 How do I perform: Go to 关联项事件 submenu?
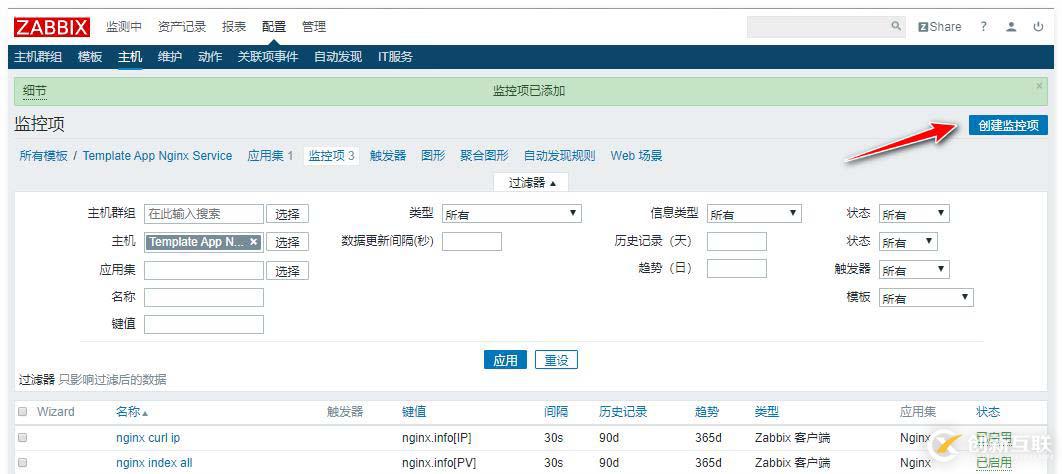click(x=268, y=57)
